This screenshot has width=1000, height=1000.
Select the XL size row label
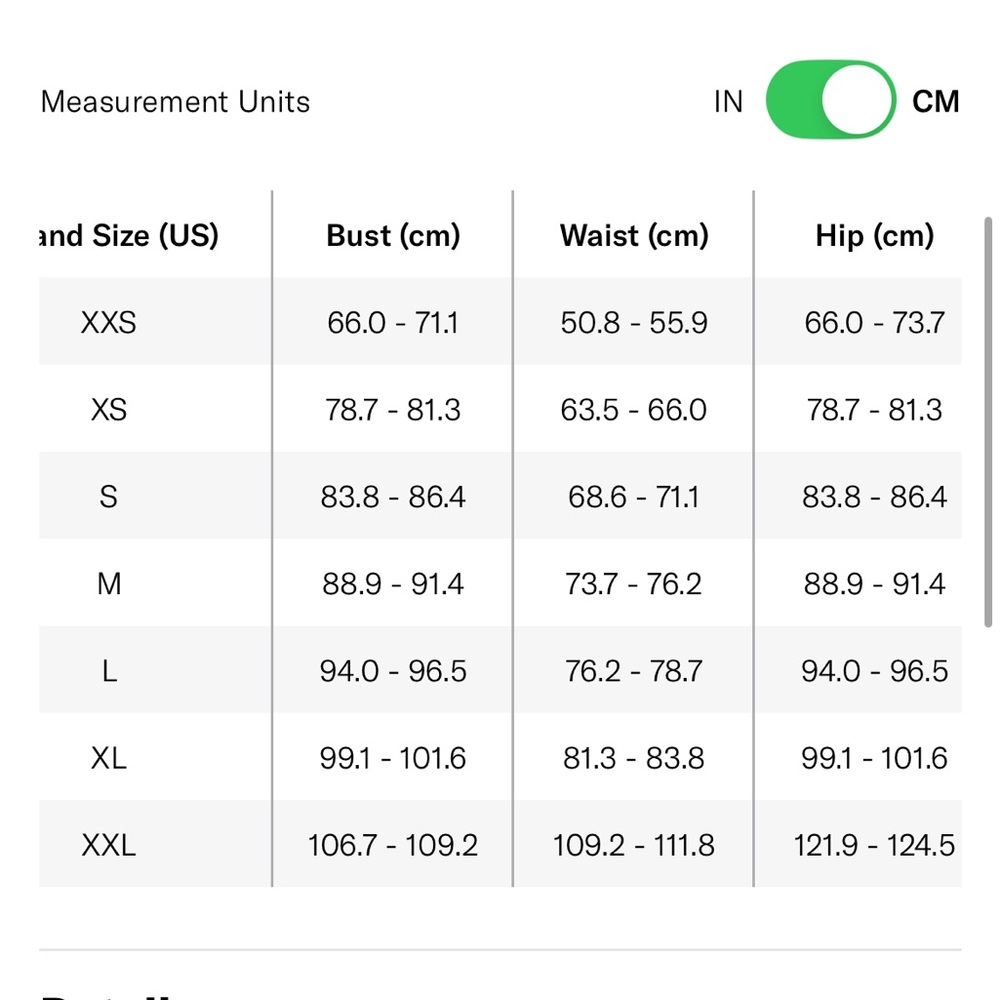108,758
